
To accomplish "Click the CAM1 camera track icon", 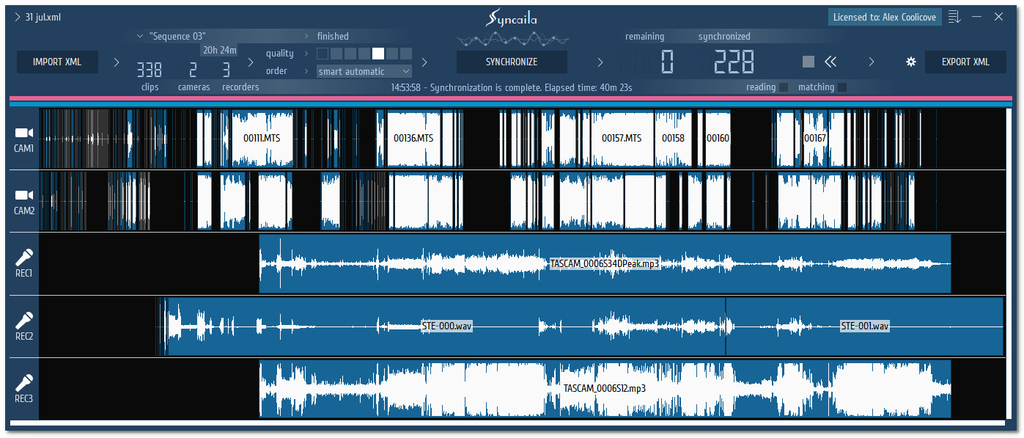I will (24, 132).
